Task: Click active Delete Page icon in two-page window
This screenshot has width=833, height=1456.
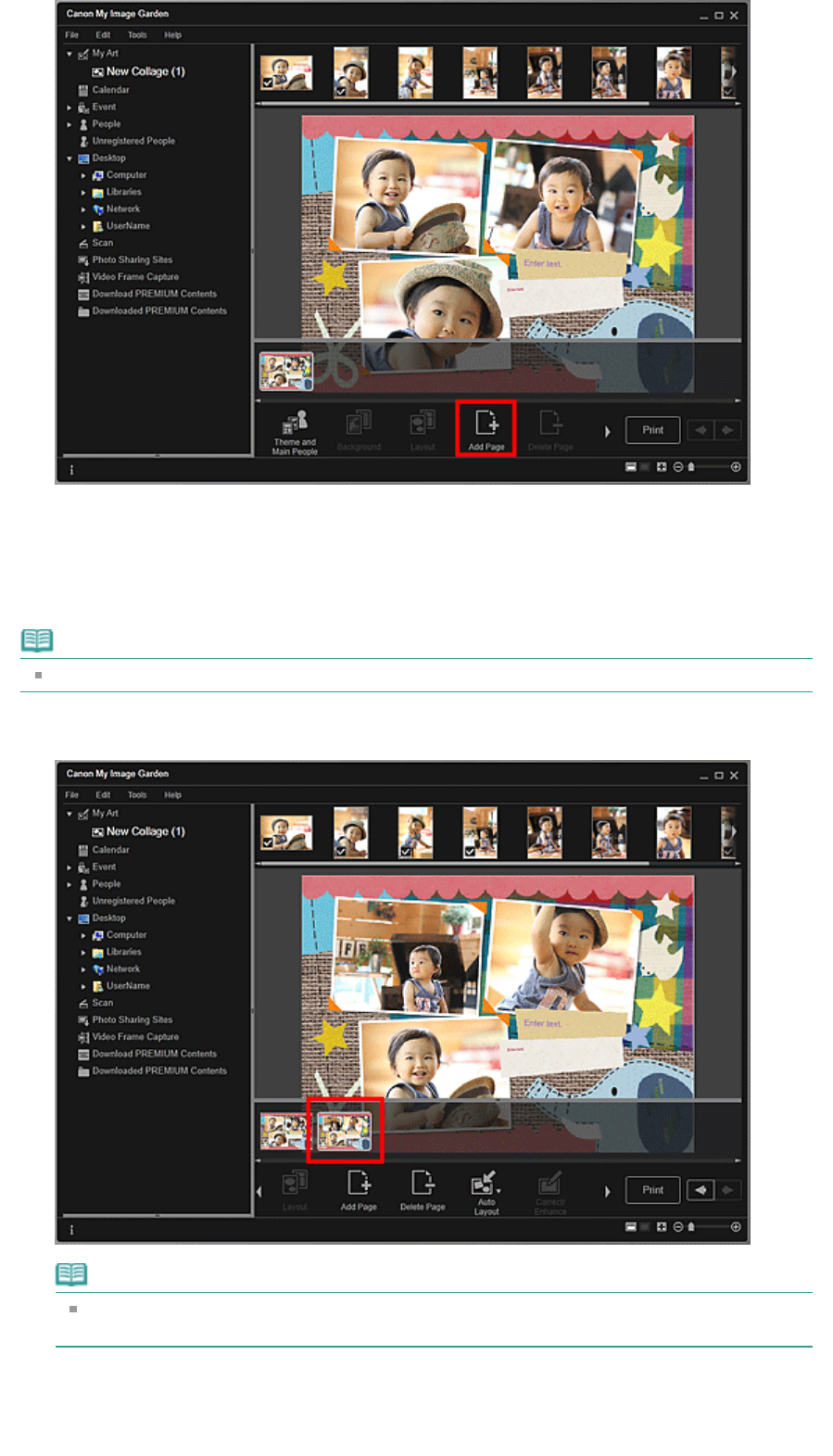Action: (423, 1190)
